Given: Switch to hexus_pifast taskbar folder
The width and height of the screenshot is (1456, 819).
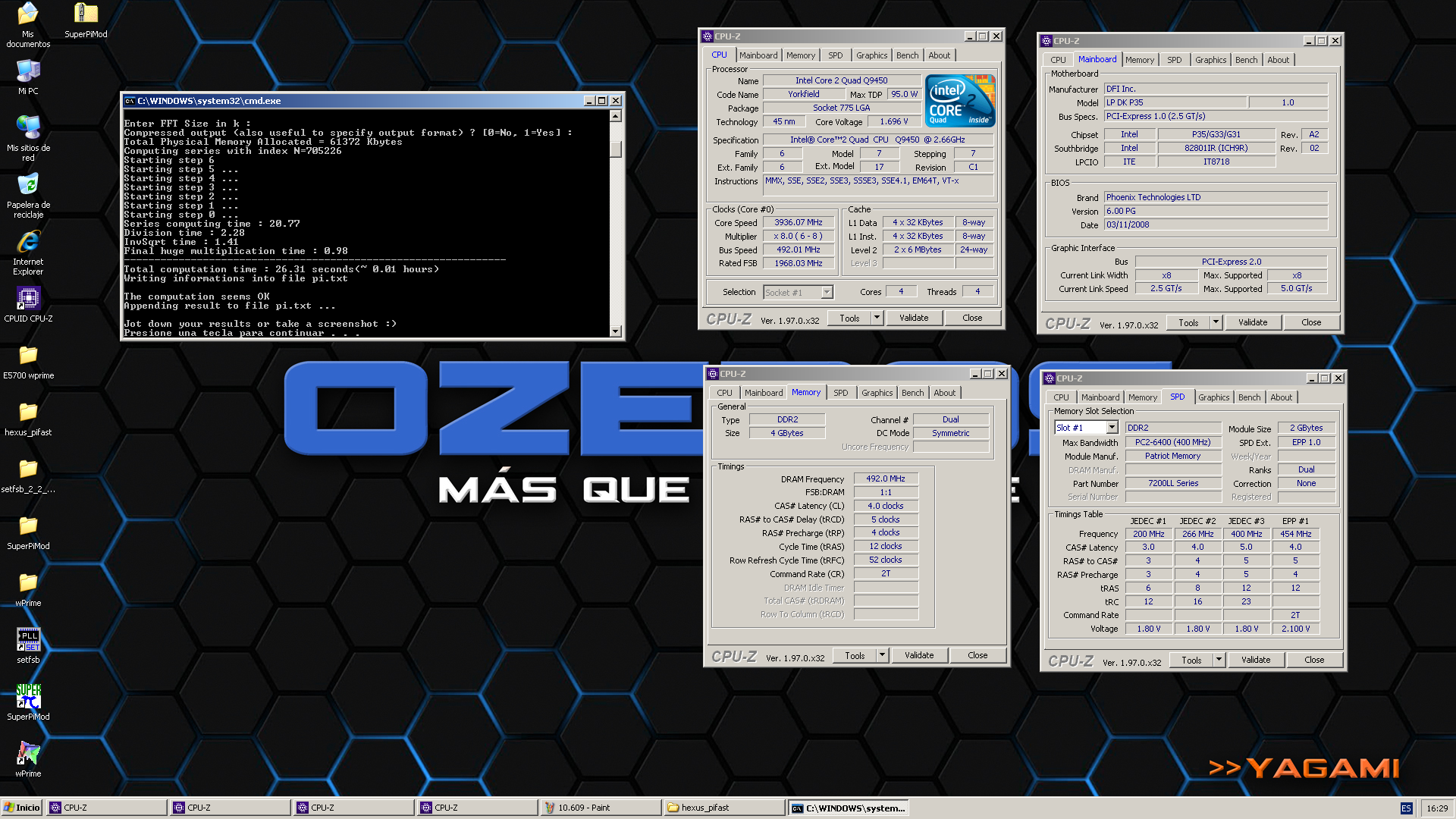Looking at the screenshot, I should tap(724, 808).
